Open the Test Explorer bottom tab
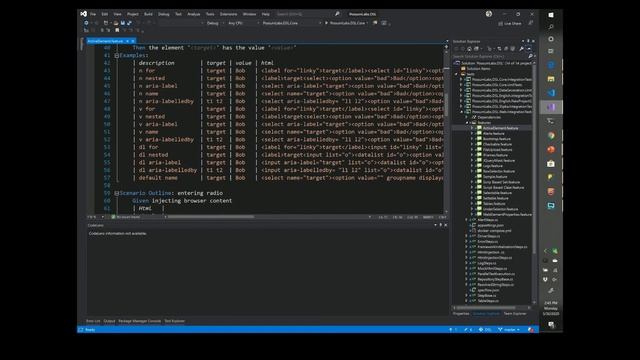The image size is (640, 360). point(174,321)
